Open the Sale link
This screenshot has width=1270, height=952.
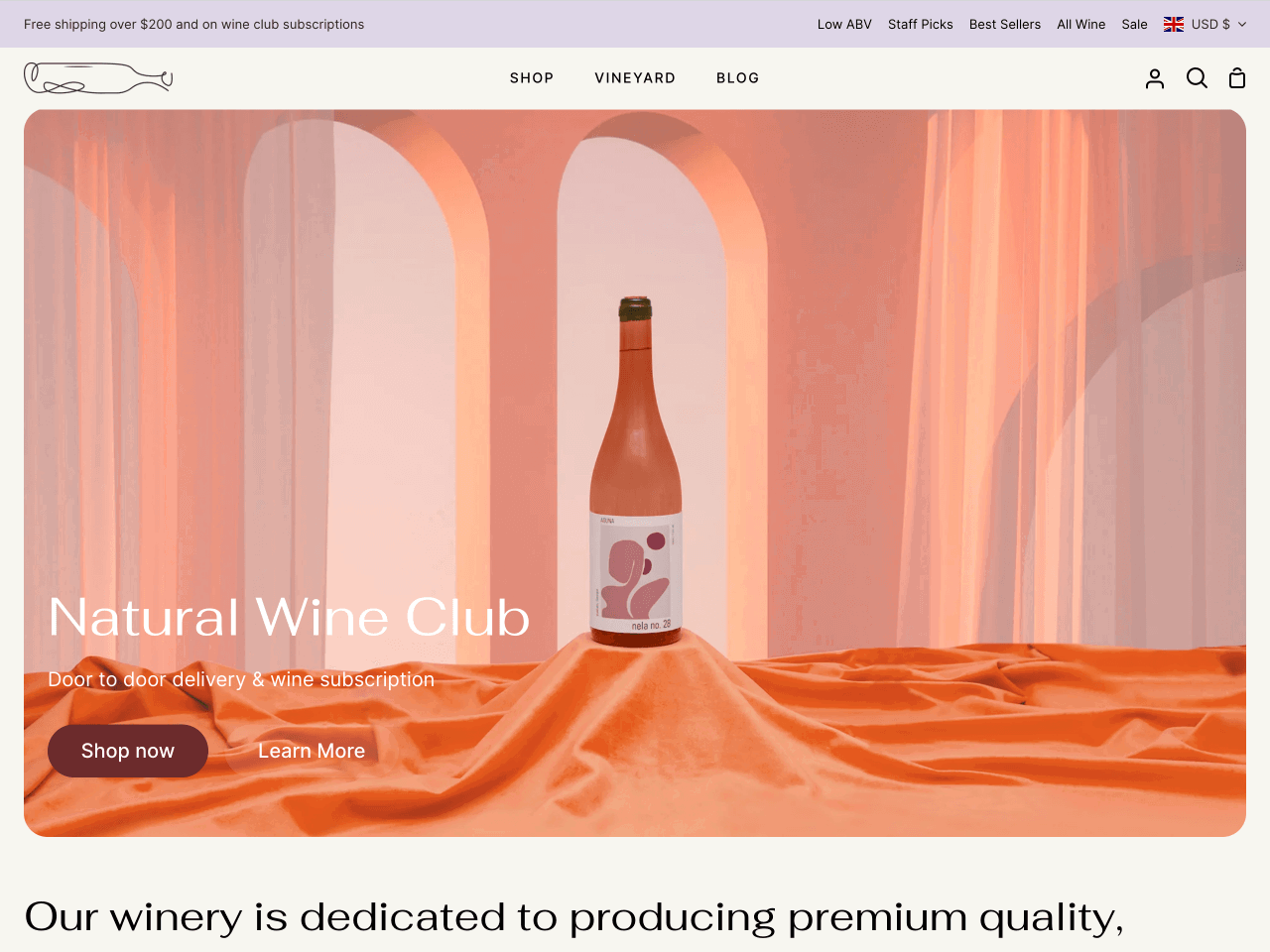(1135, 24)
